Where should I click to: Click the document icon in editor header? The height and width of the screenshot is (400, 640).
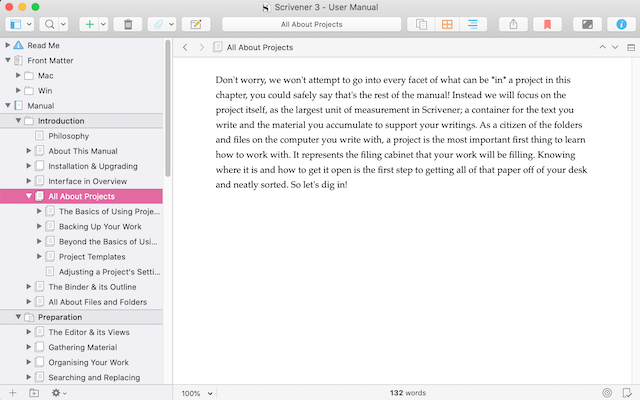point(218,47)
